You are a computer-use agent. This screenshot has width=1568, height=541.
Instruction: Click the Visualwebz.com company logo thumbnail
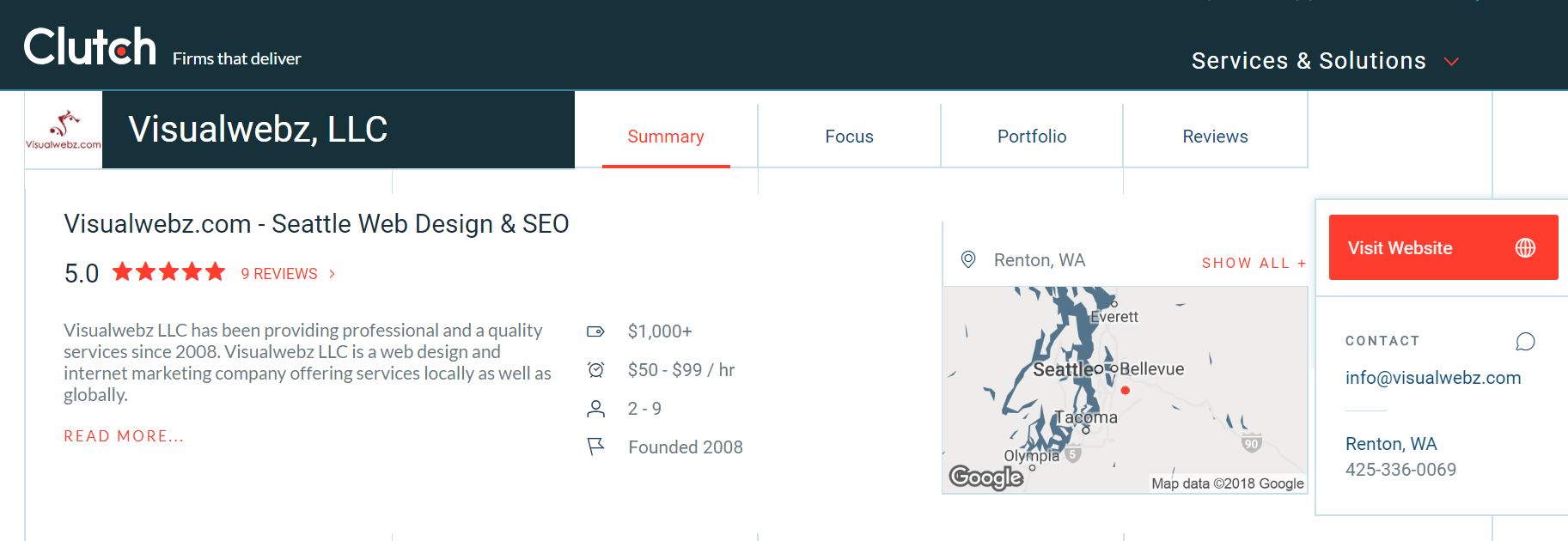click(64, 130)
